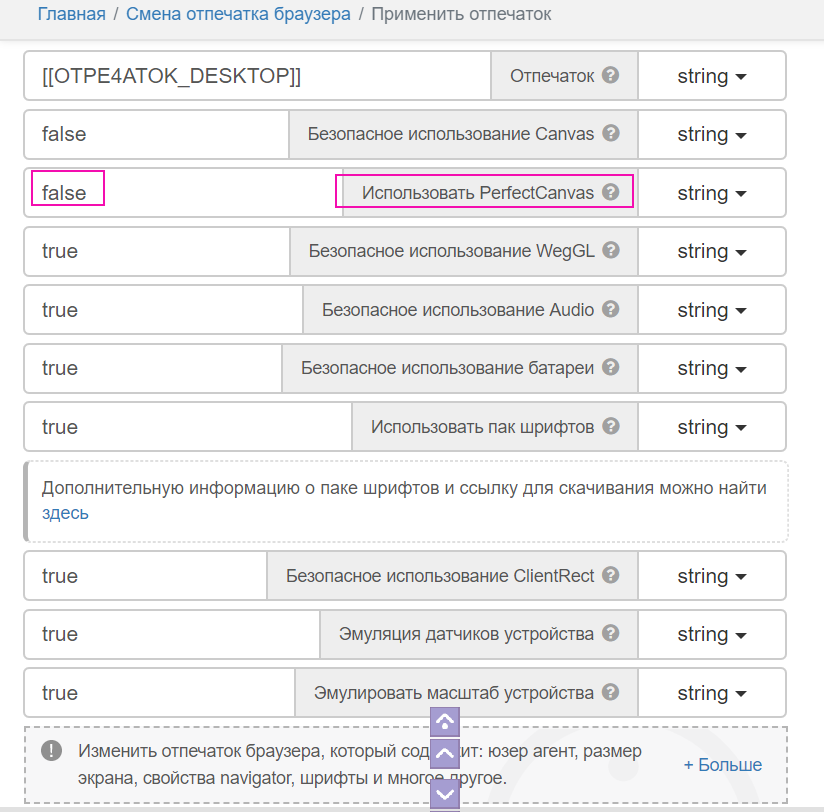
Task: Click the help icon next to Отпечаток
Action: click(611, 76)
